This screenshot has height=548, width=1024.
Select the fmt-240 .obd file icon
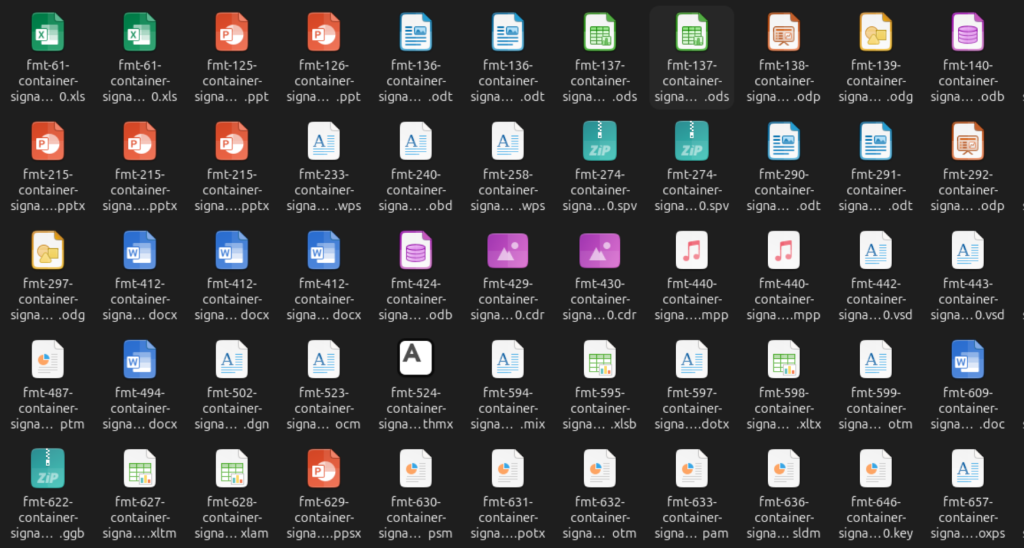tap(416, 141)
